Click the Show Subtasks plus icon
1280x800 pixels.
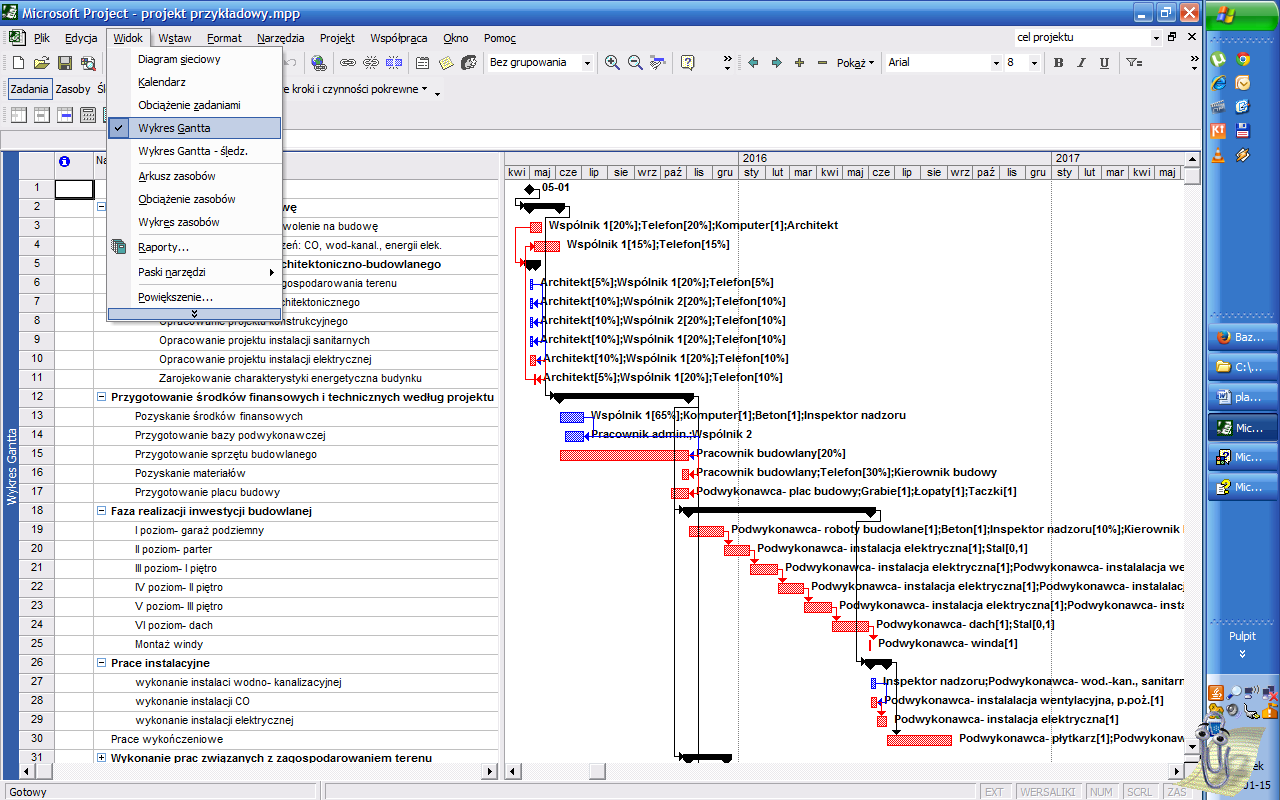tap(799, 63)
